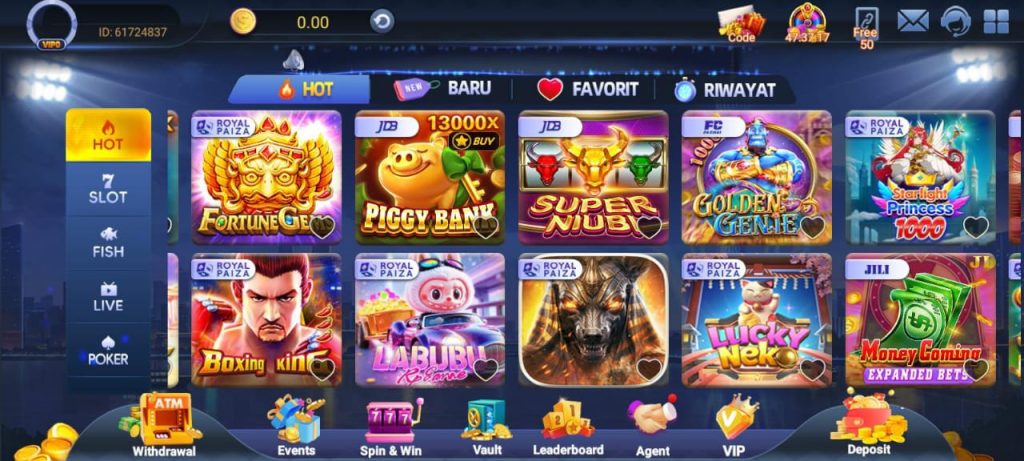The height and width of the screenshot is (461, 1024).
Task: Select SLOT category in sidebar
Action: [x=108, y=189]
